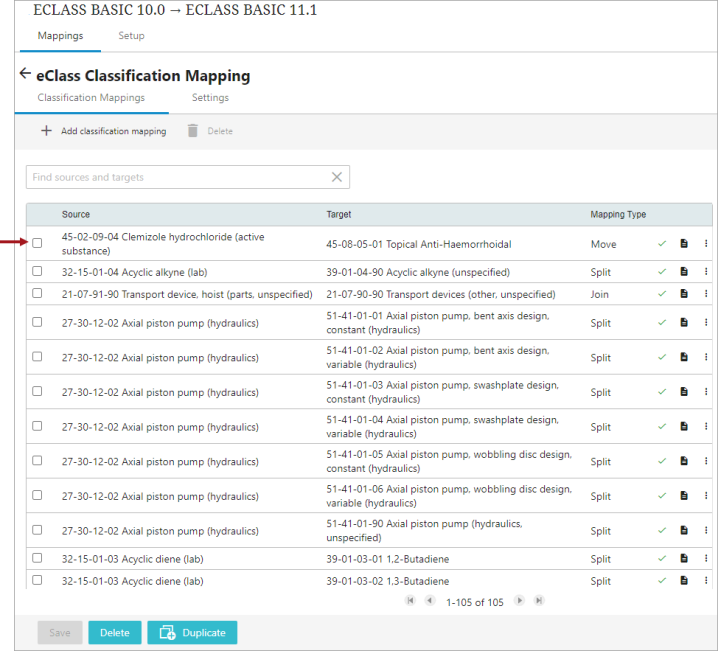Open three-dot menu for target 51-41-01-05 row
This screenshot has height=651, width=718.
point(706,461)
